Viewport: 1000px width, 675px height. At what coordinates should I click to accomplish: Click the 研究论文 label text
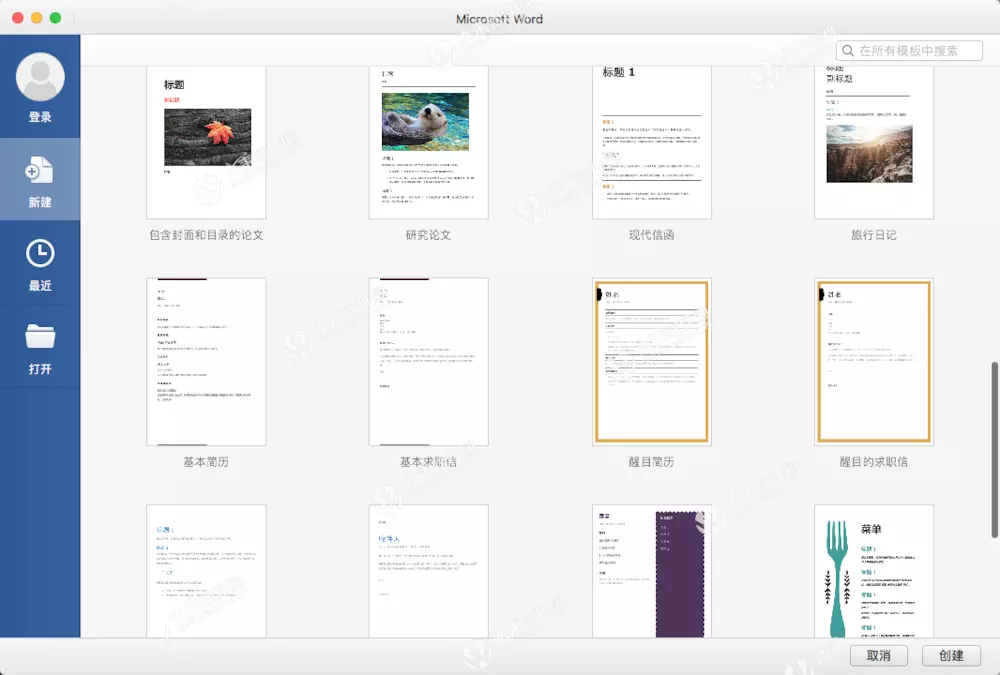click(x=429, y=235)
